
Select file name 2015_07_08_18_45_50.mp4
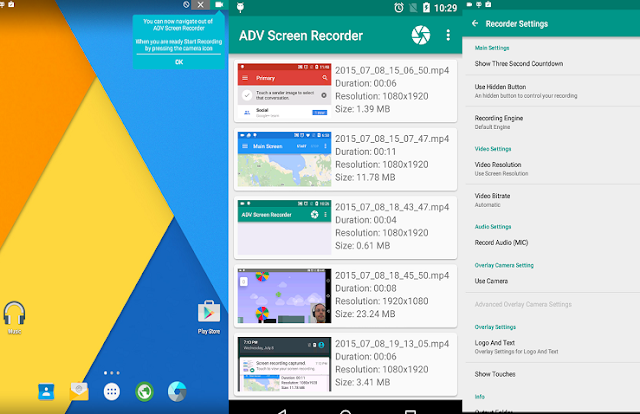pyautogui.click(x=392, y=275)
